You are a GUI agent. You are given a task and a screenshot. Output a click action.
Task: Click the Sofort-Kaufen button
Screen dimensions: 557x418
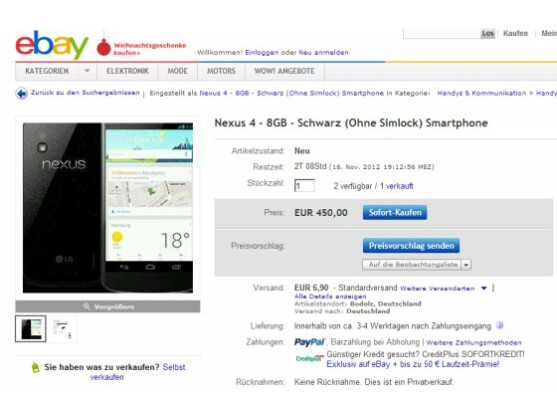(395, 212)
